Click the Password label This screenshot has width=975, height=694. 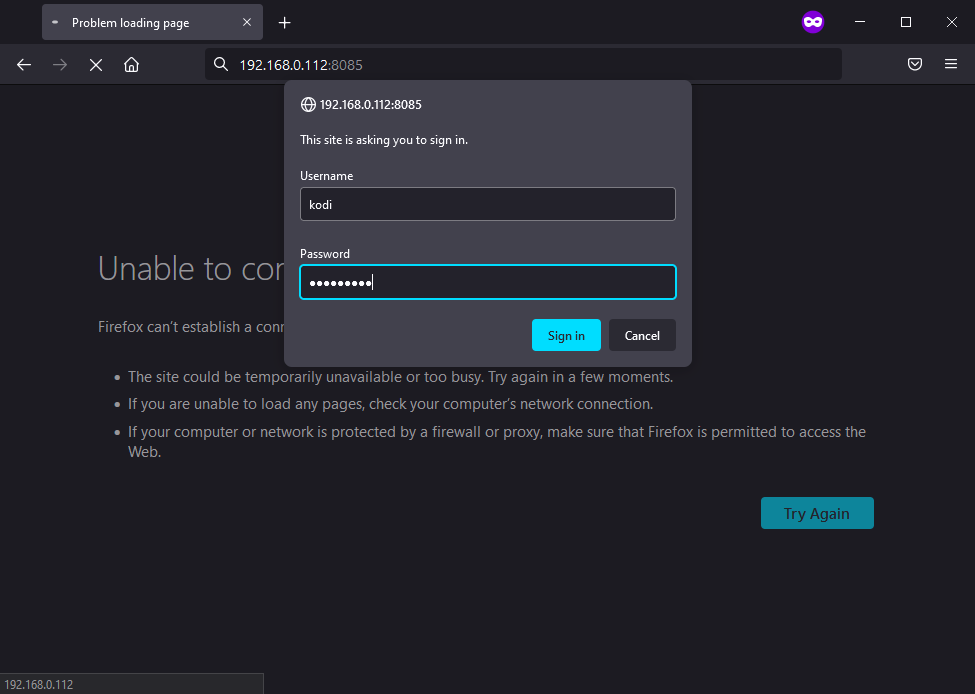coord(325,254)
